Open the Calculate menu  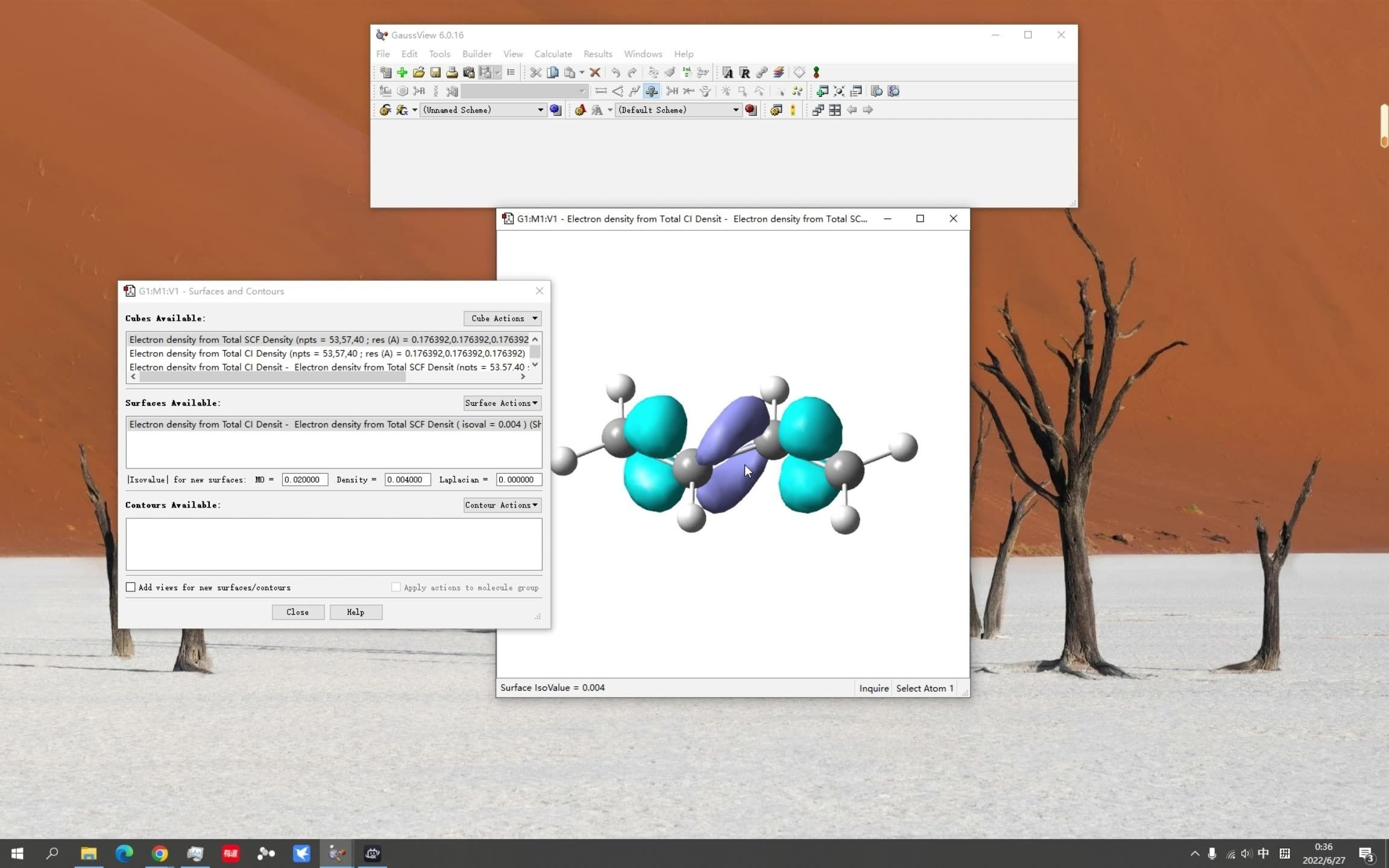tap(552, 54)
